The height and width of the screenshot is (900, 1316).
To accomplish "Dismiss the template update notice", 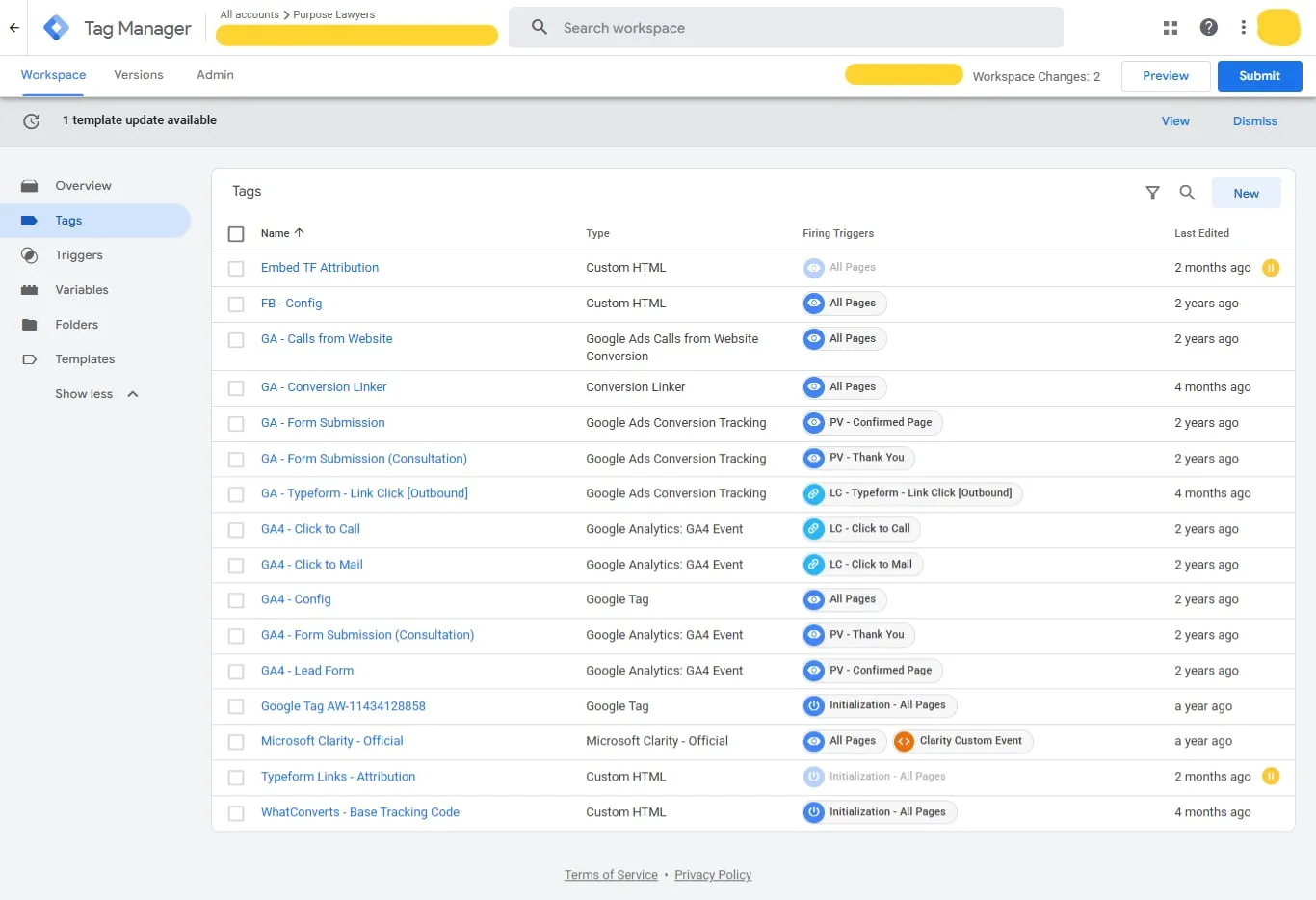I will (1254, 121).
